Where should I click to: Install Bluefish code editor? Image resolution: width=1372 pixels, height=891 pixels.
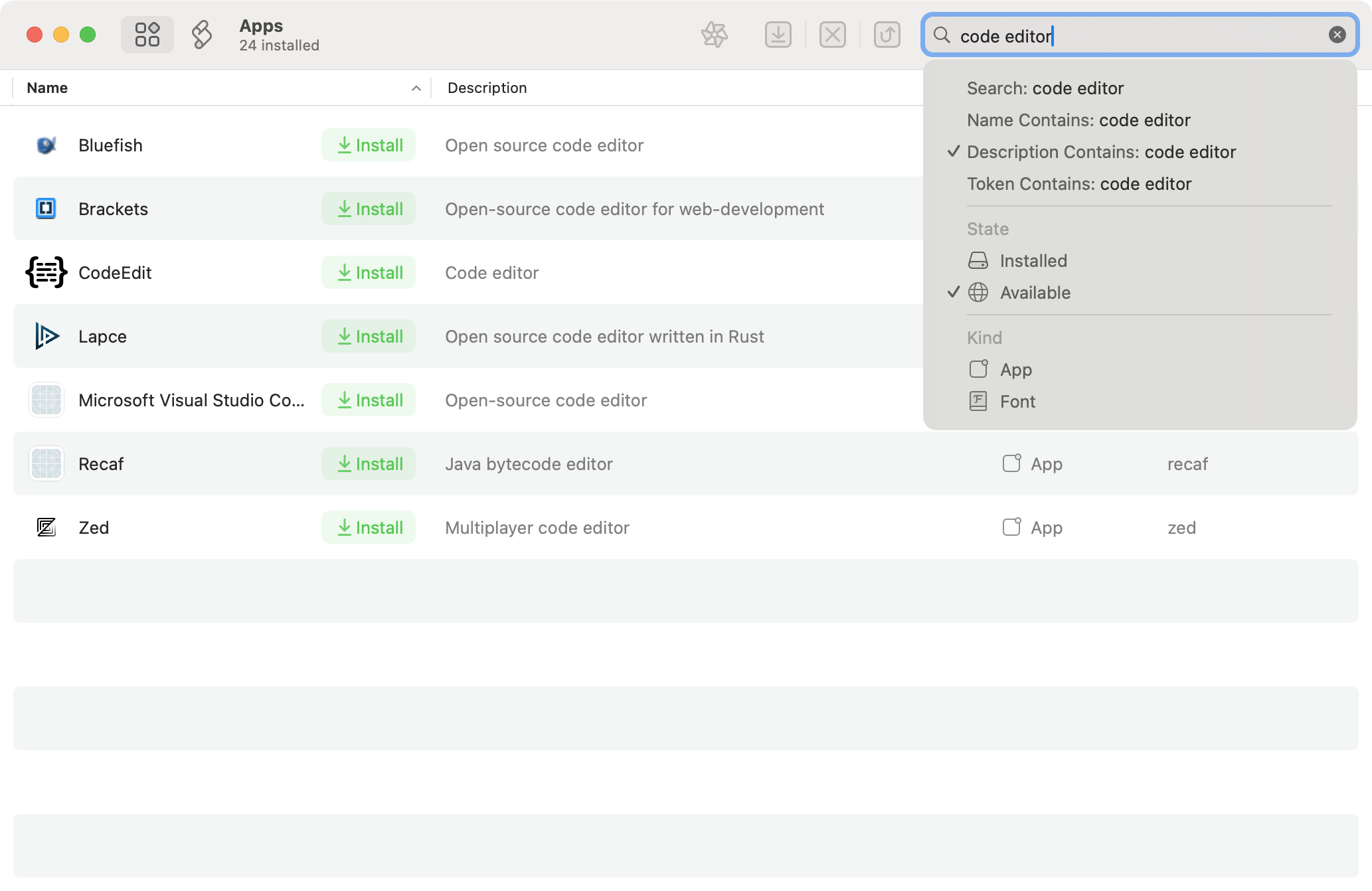pyautogui.click(x=369, y=145)
